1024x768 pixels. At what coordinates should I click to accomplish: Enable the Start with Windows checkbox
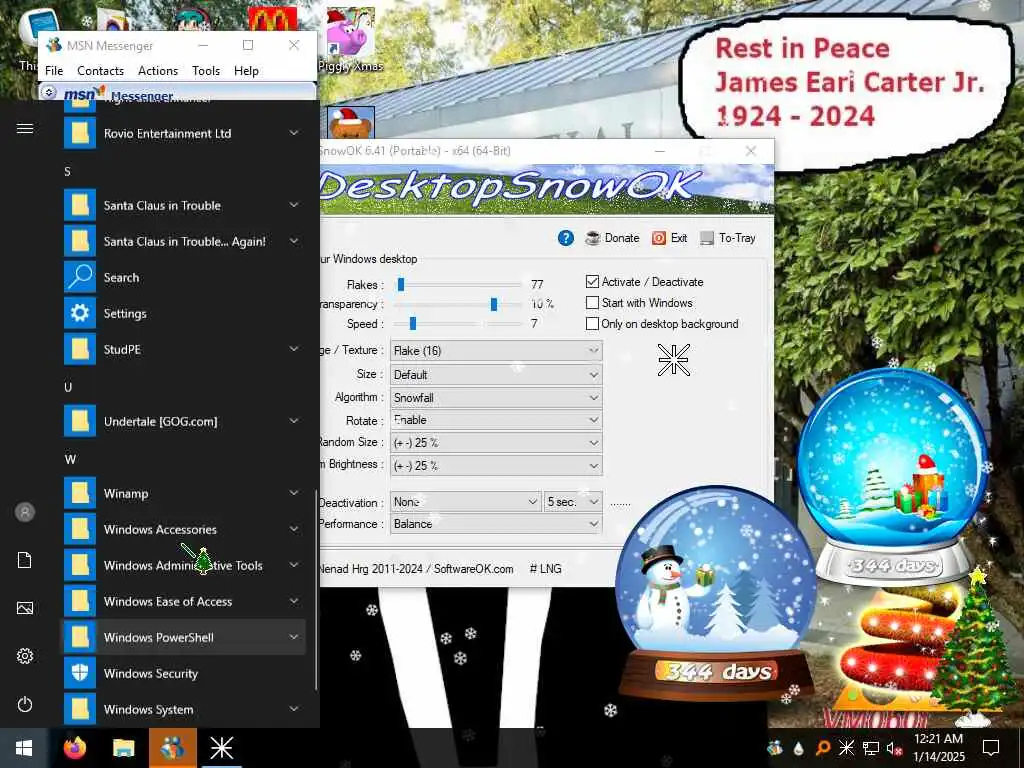click(592, 302)
